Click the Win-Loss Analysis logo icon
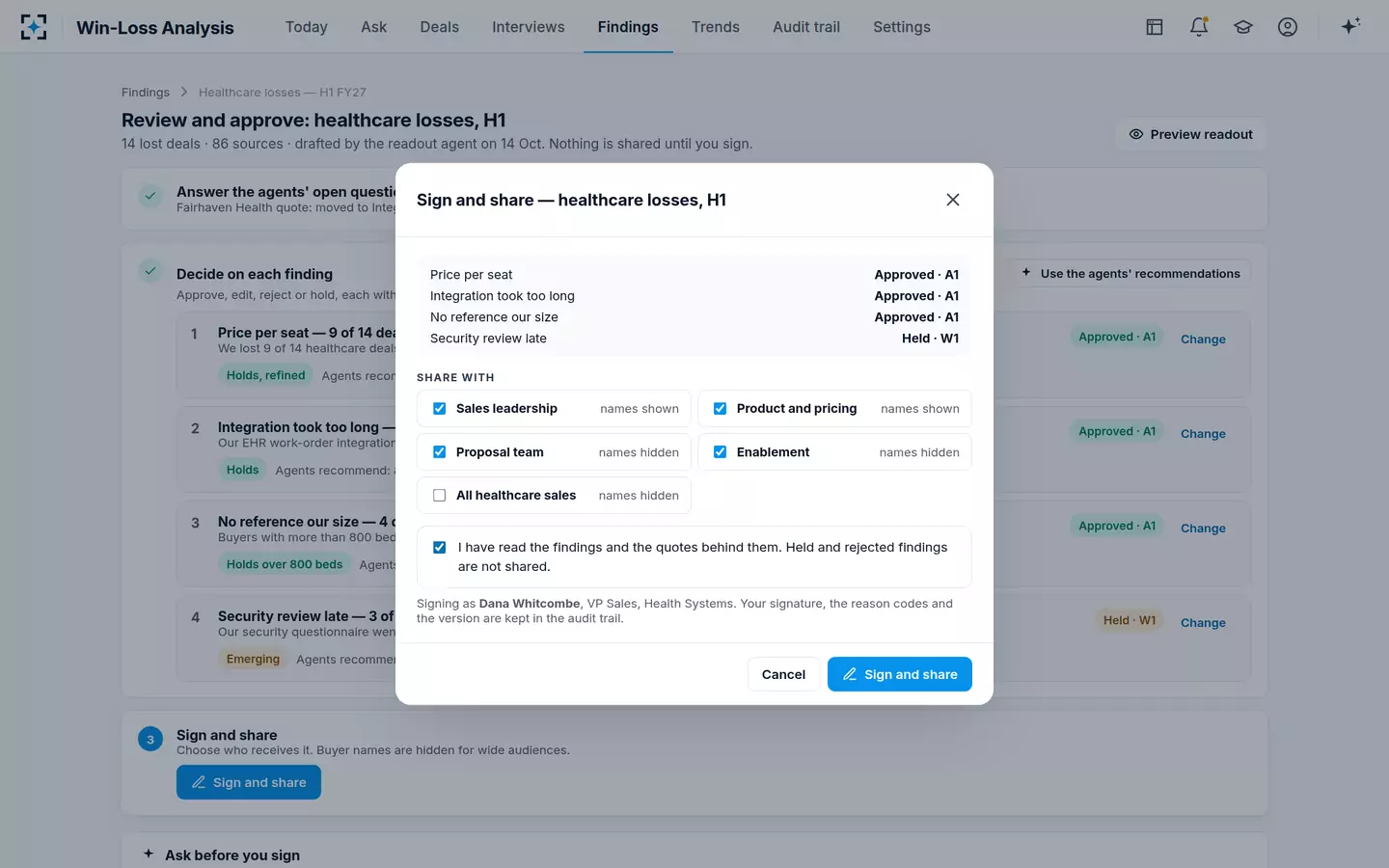The image size is (1389, 868). coord(34,27)
